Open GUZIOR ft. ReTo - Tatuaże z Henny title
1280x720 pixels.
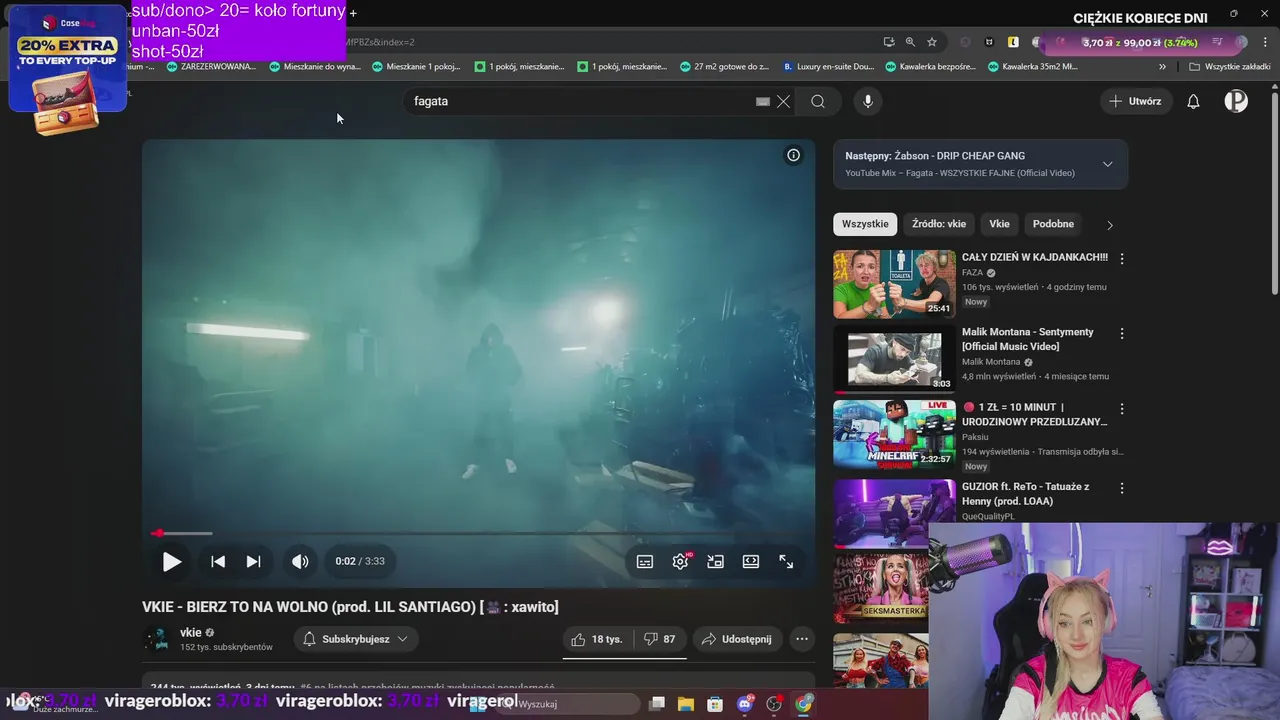point(1026,494)
